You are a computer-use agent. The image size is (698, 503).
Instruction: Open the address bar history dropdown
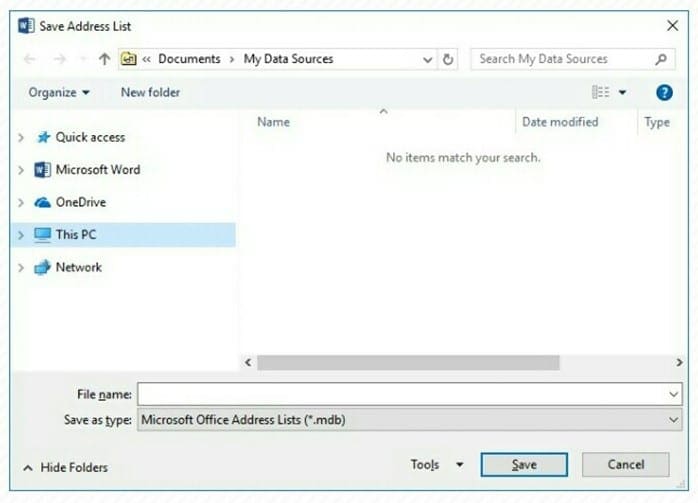pyautogui.click(x=427, y=59)
